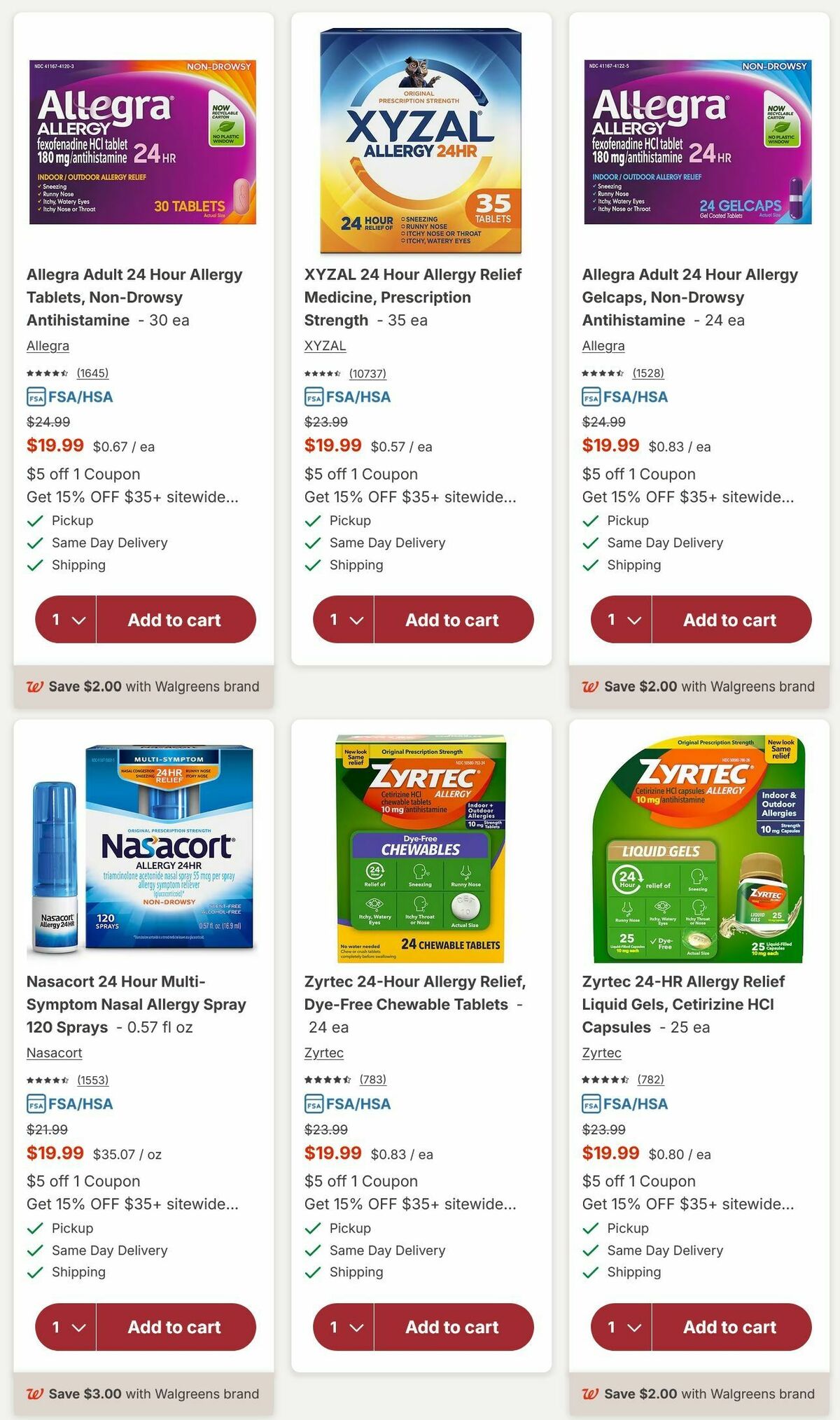
Task: Click the FSA/HSA icon under Zyrtec Liquid Gels
Action: pyautogui.click(x=590, y=1104)
